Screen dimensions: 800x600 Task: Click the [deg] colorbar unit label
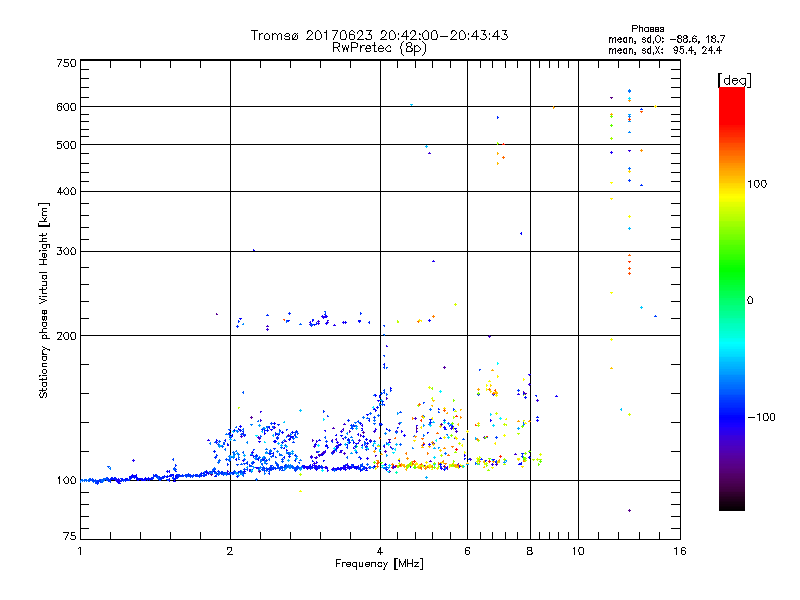click(734, 79)
